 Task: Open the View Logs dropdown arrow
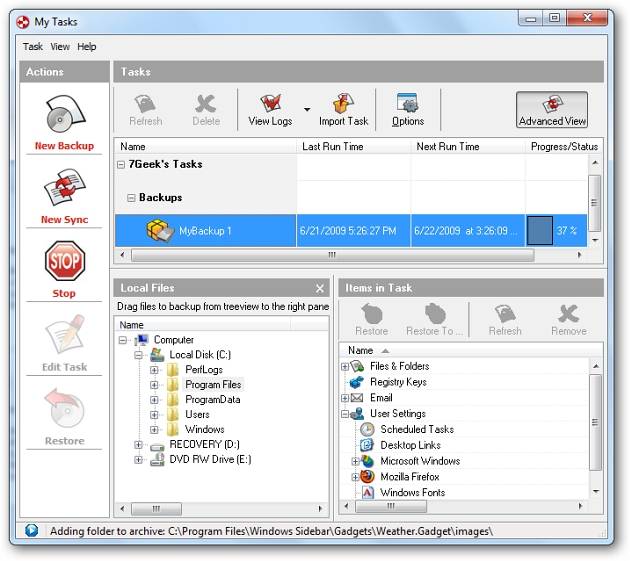coord(307,109)
